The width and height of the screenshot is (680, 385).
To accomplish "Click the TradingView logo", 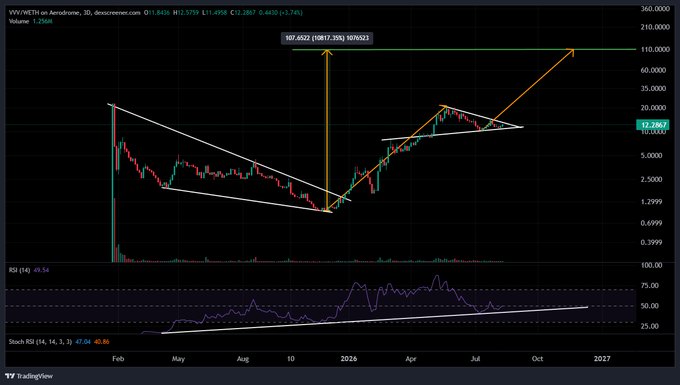I will click(x=29, y=376).
